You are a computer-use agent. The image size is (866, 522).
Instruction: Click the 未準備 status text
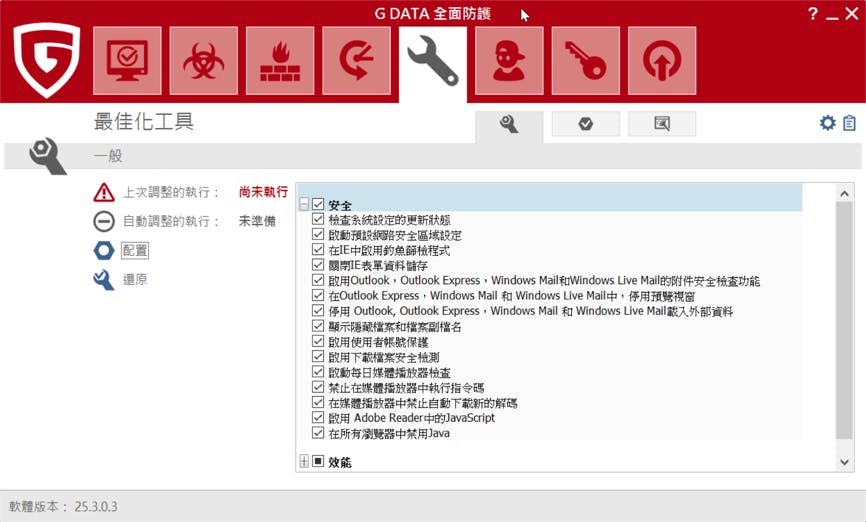(257, 222)
